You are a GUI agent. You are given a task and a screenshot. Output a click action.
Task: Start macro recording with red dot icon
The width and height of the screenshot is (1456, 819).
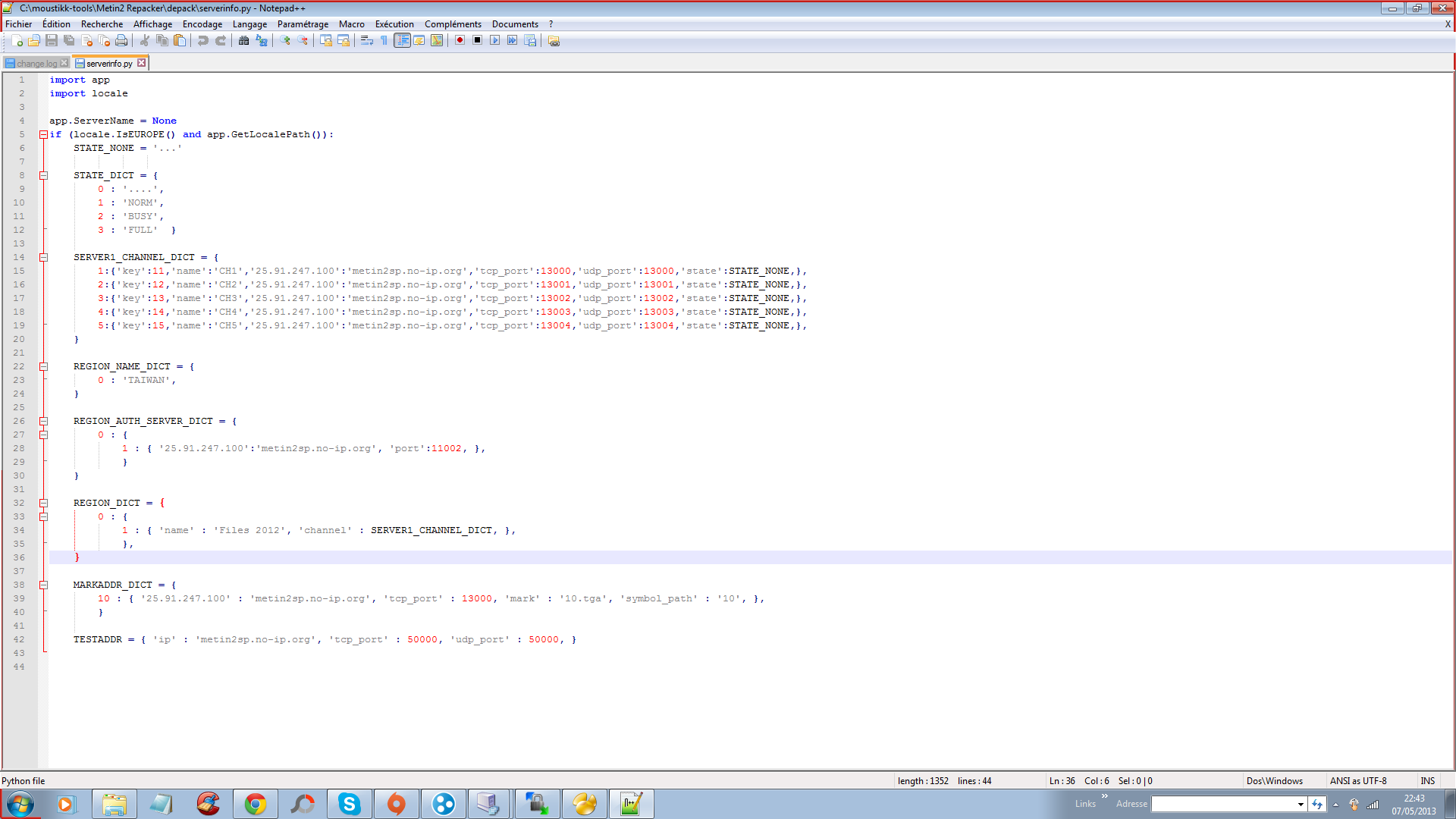(460, 41)
